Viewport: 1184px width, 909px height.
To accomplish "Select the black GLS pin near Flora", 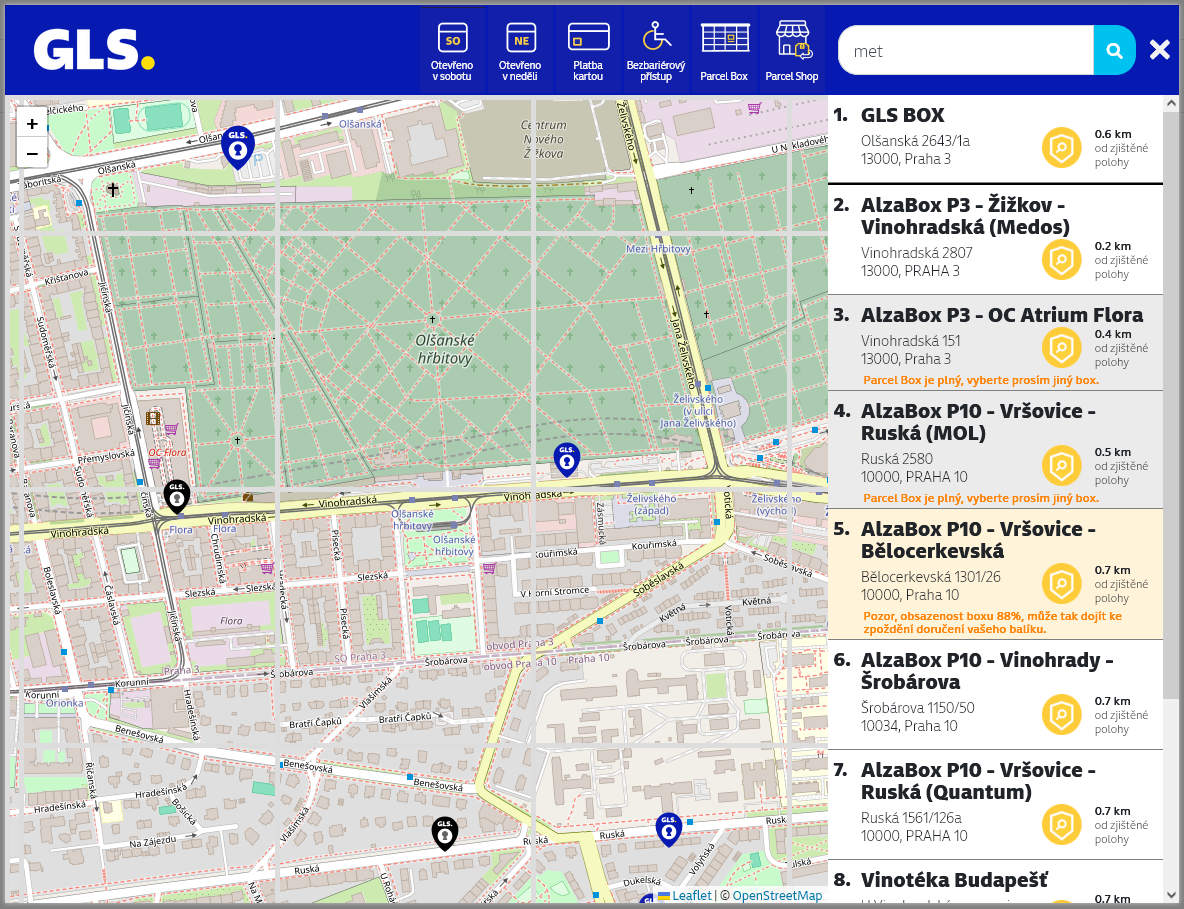I will (x=177, y=497).
